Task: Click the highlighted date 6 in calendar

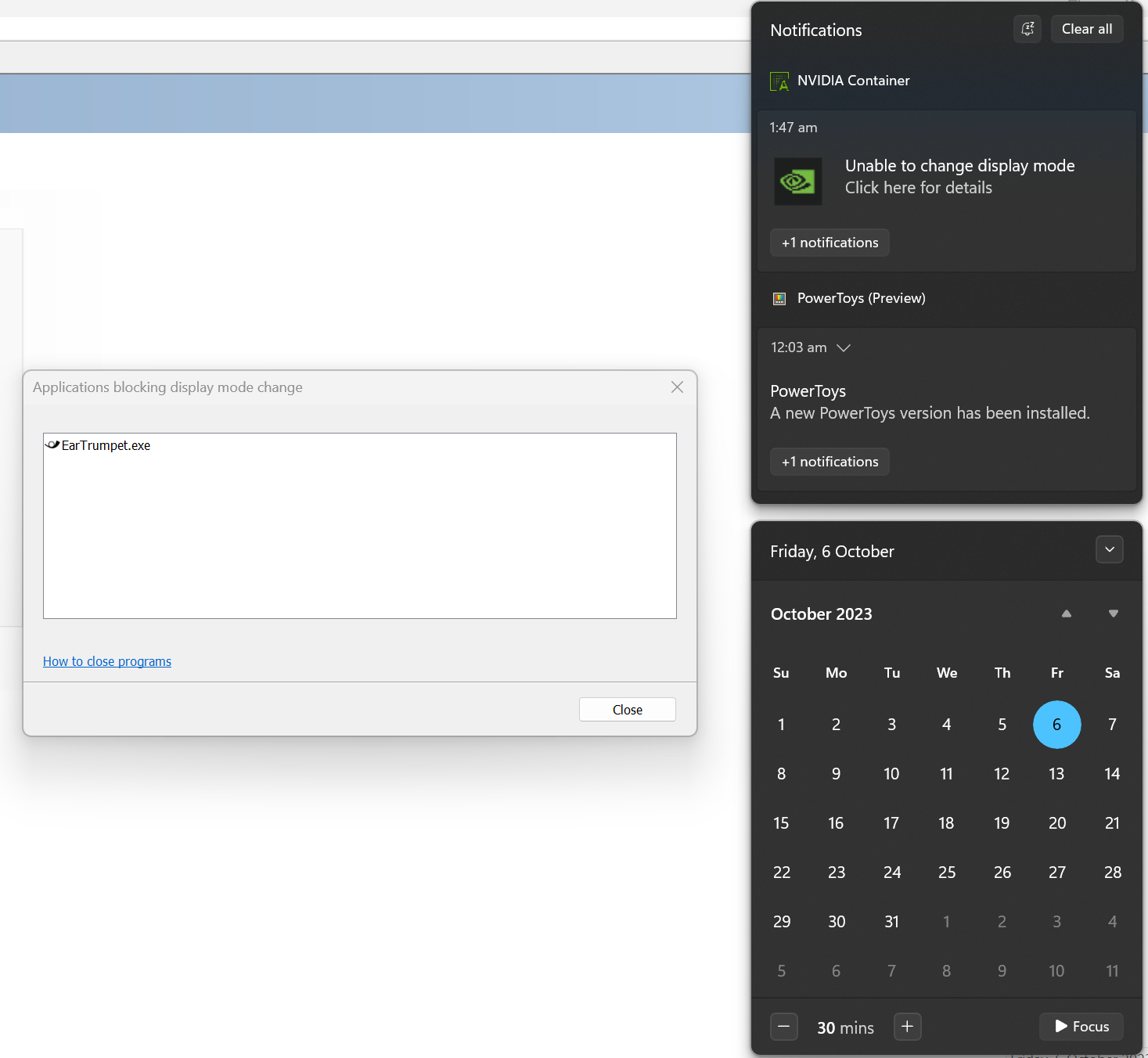Action: click(1056, 725)
